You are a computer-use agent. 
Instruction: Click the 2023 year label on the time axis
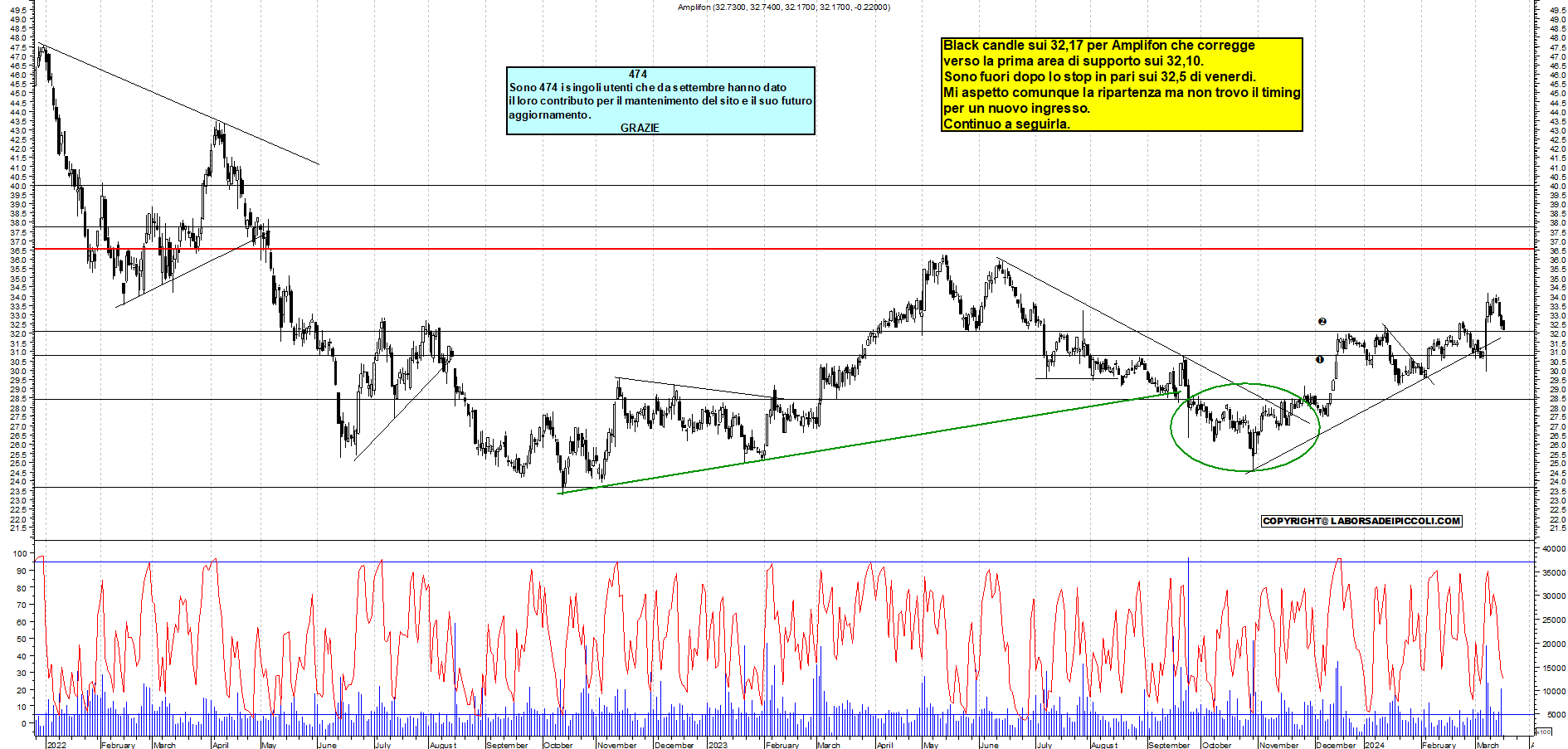point(718,745)
